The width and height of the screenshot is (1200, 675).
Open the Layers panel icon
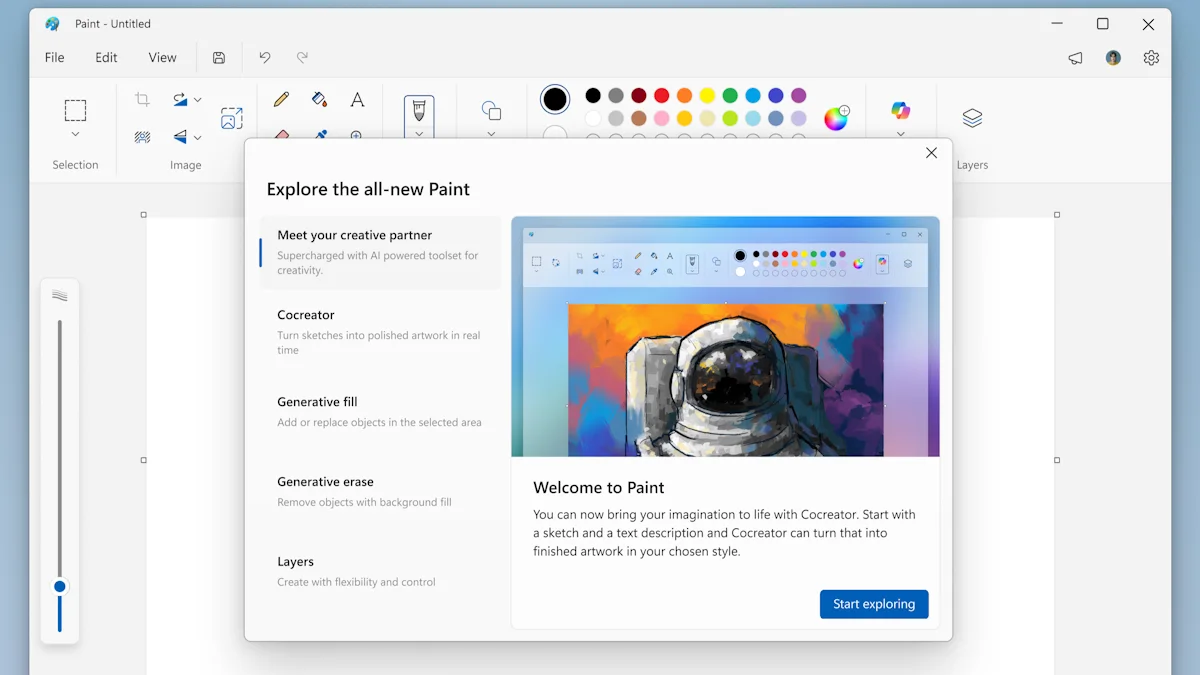pos(972,118)
